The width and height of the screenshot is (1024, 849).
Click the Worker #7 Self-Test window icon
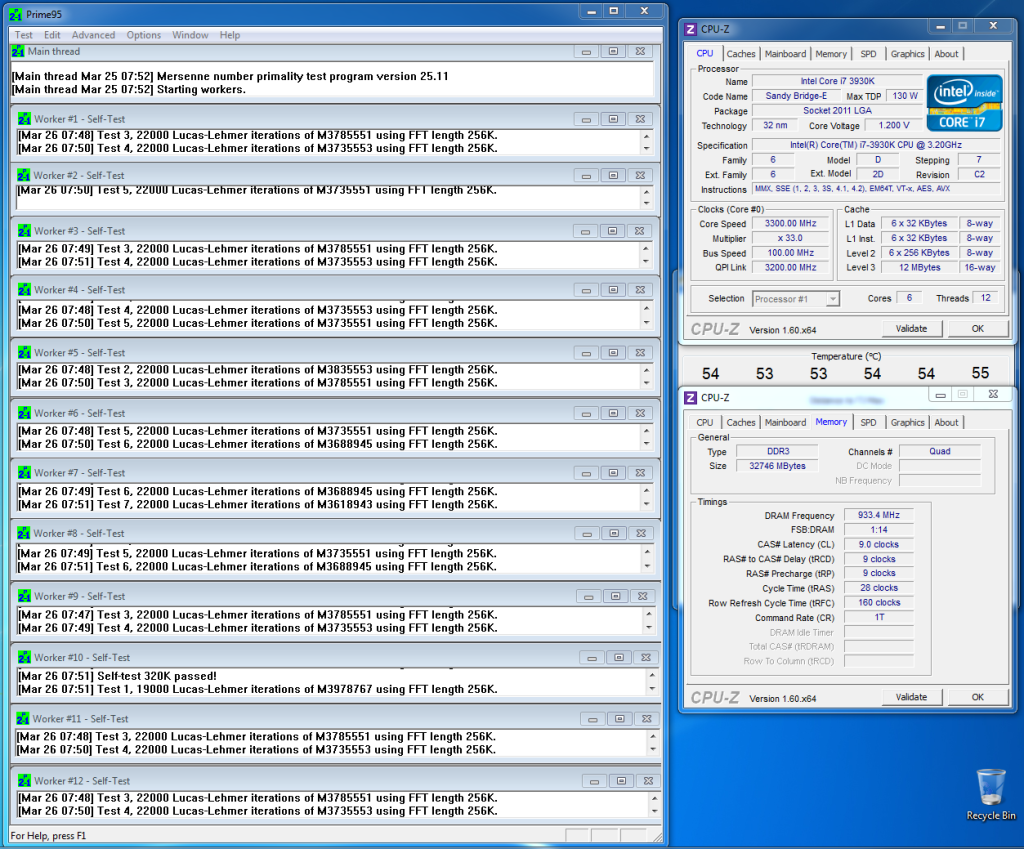point(24,472)
